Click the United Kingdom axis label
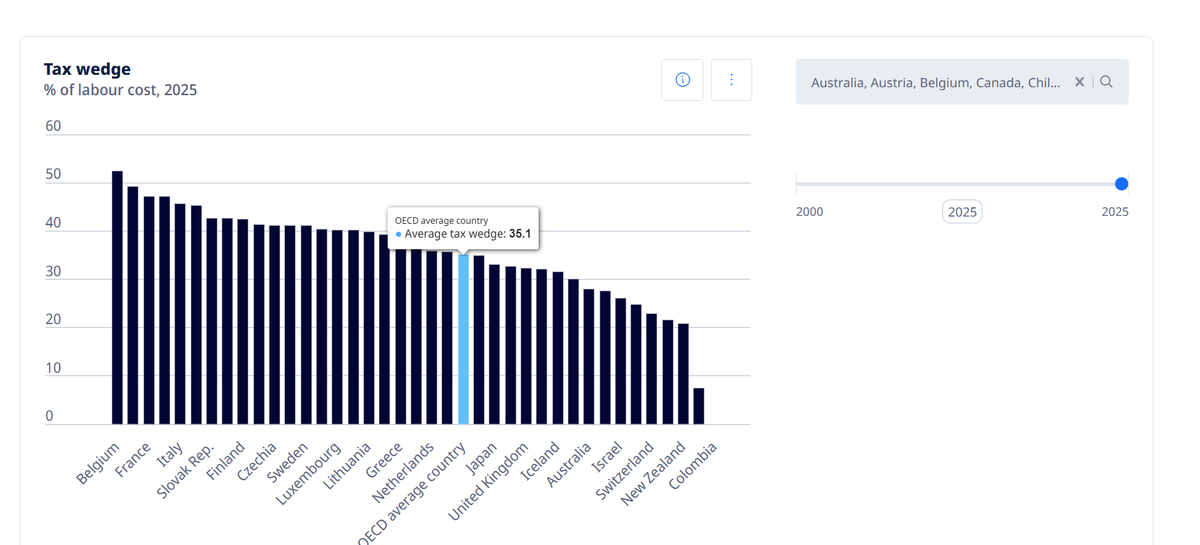The image size is (1200, 545). (488, 480)
